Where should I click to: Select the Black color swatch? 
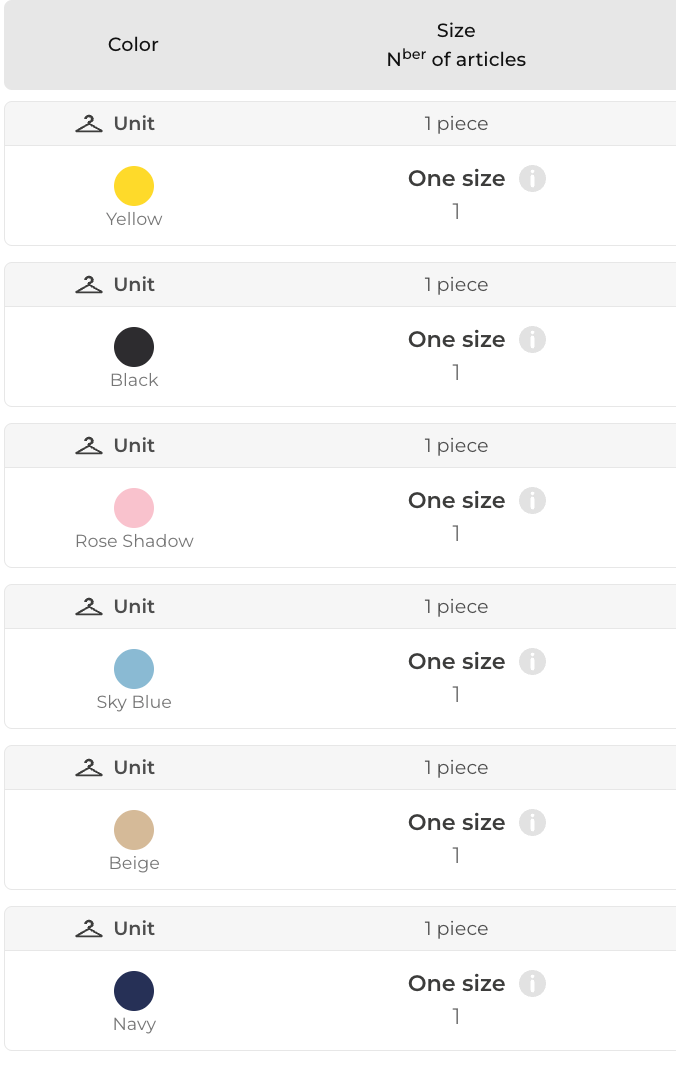pyautogui.click(x=134, y=348)
